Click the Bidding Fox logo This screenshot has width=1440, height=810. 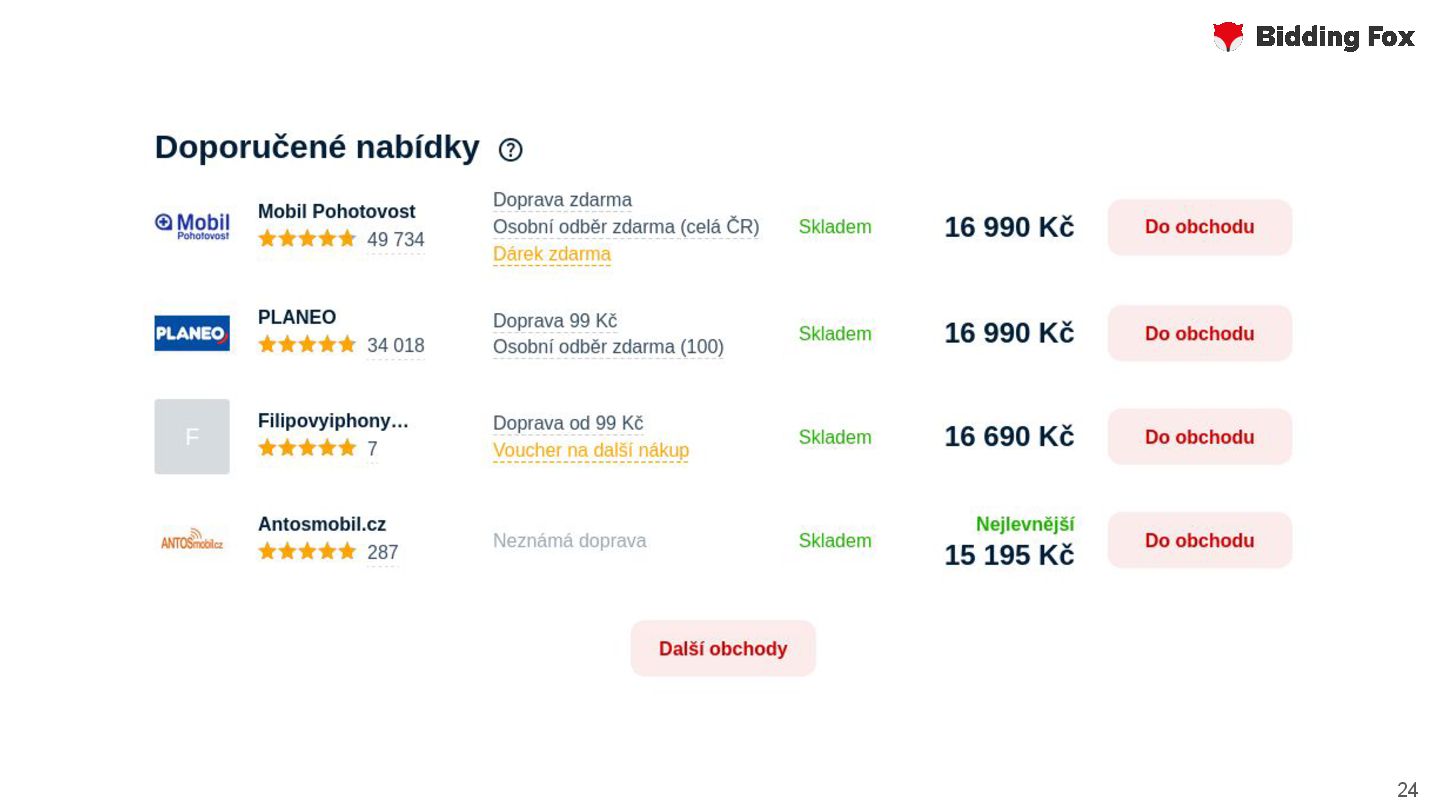click(1313, 37)
